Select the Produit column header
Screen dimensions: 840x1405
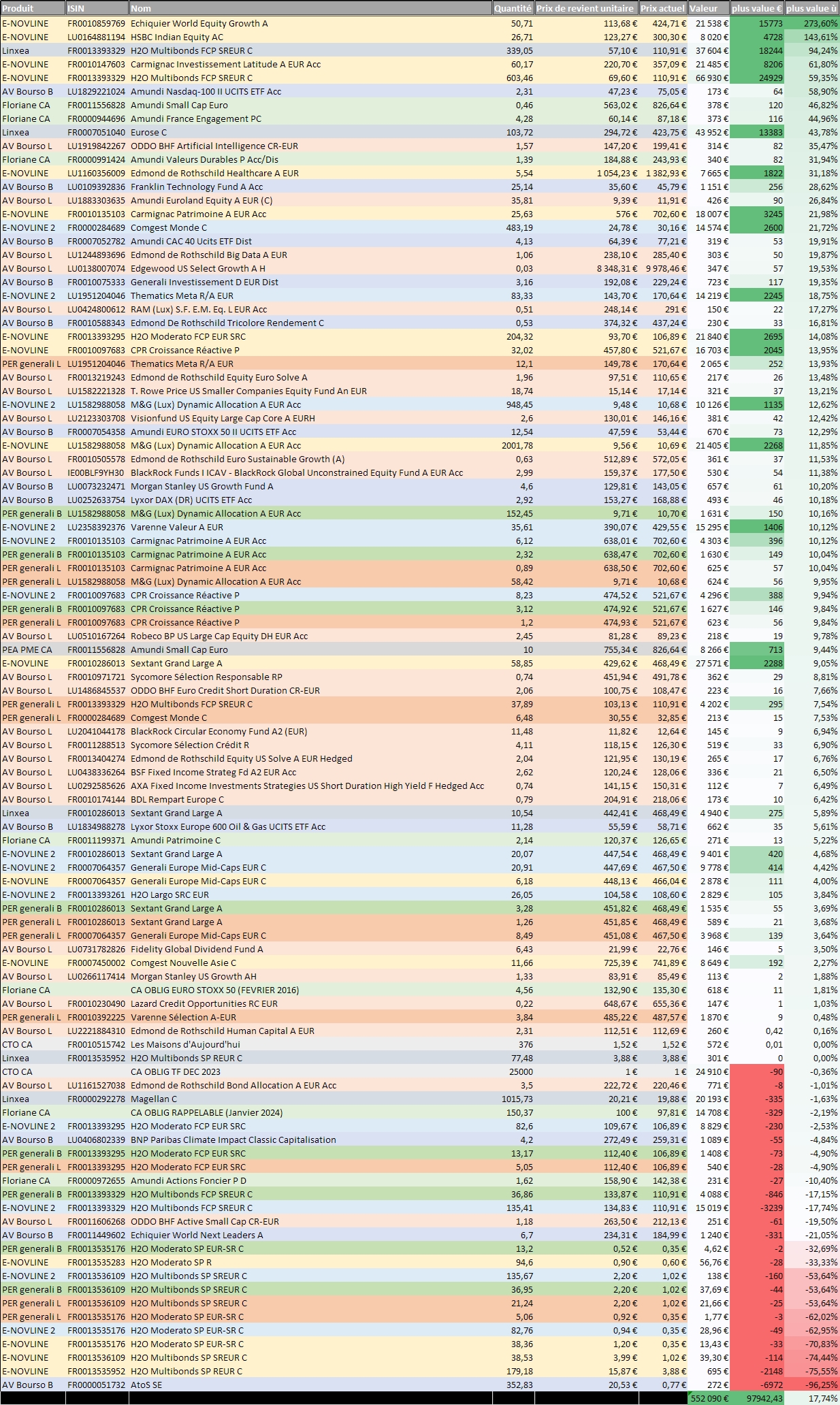pyautogui.click(x=33, y=8)
